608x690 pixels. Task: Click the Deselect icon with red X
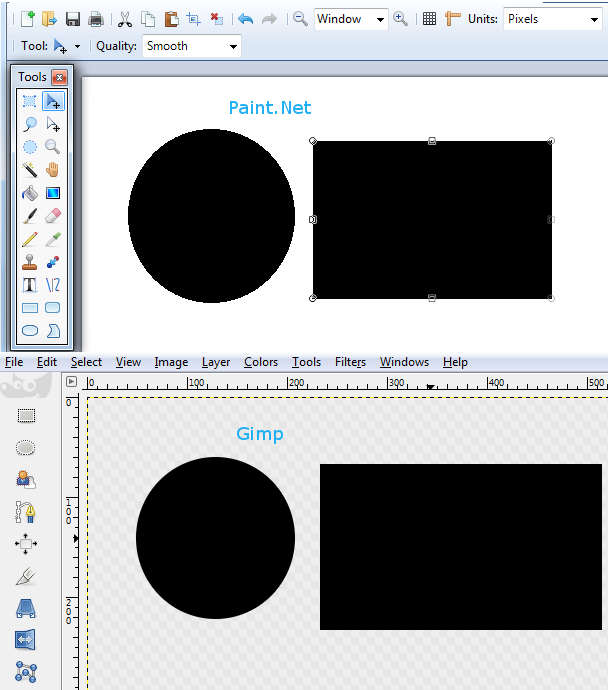217,19
